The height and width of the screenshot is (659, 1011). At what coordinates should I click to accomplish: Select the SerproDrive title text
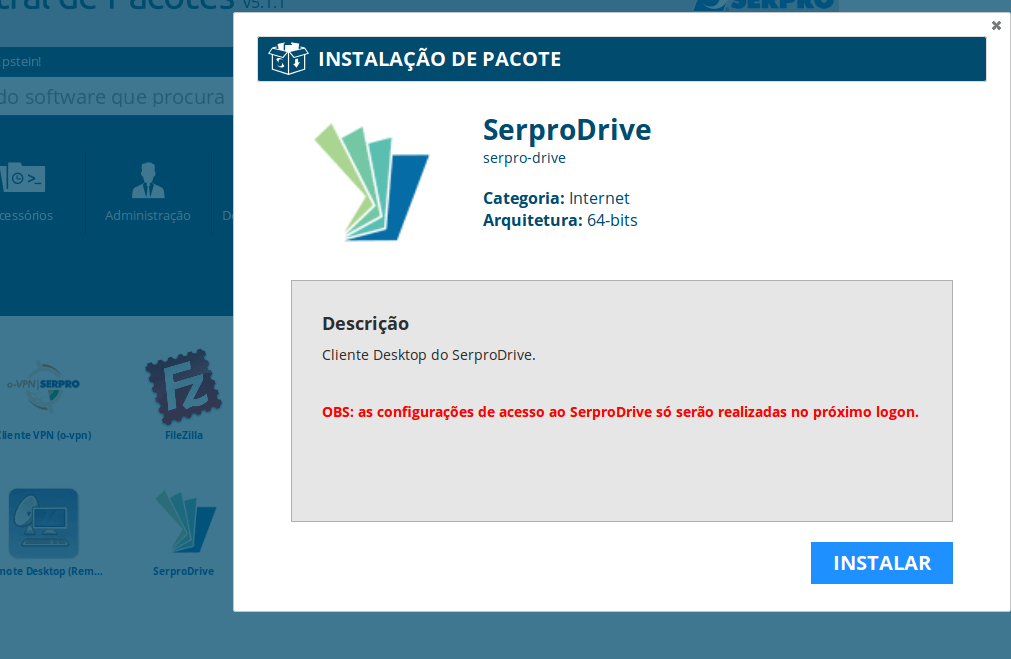(x=567, y=130)
